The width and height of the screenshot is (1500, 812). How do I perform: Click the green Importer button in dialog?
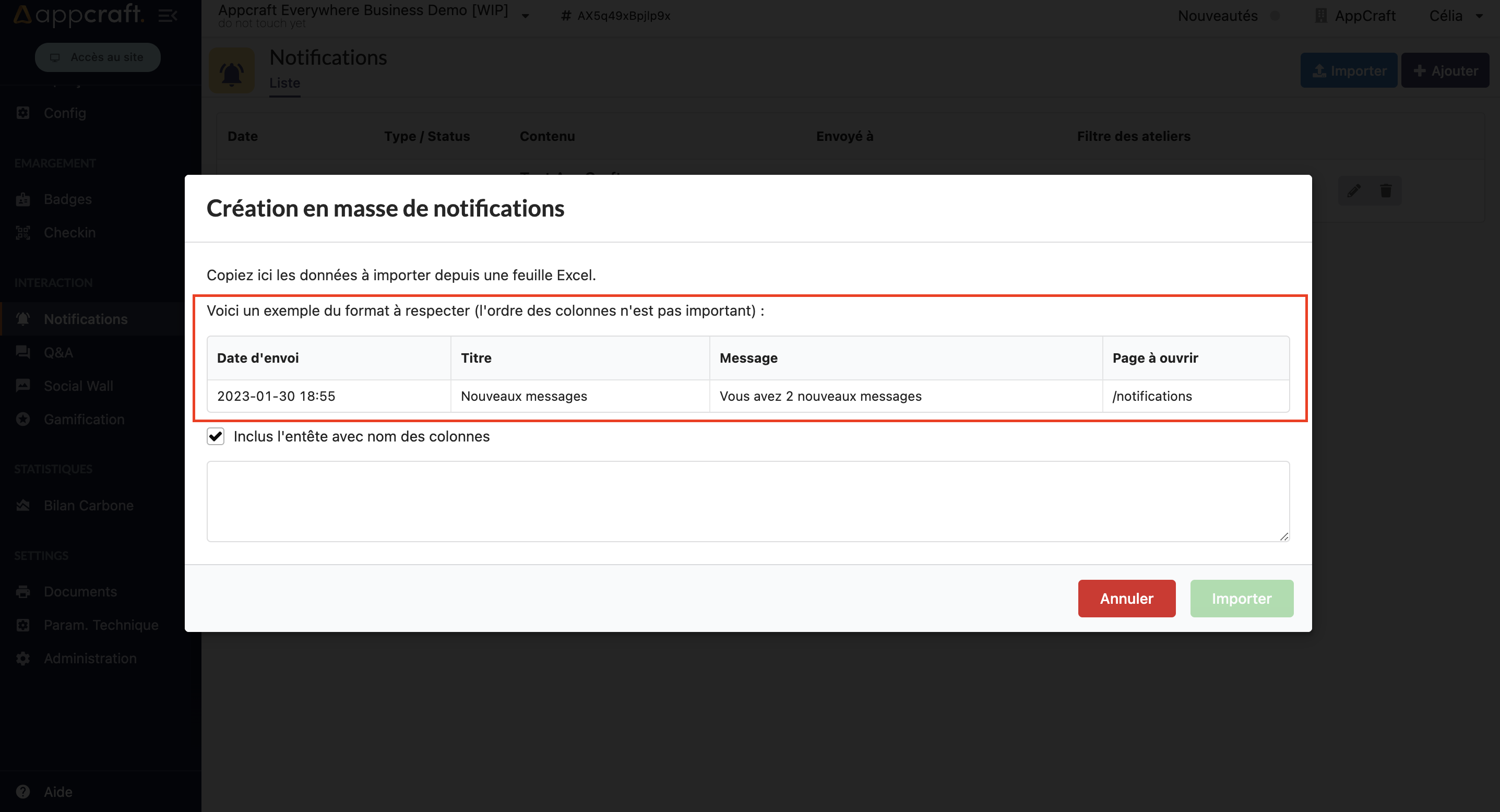tap(1242, 599)
